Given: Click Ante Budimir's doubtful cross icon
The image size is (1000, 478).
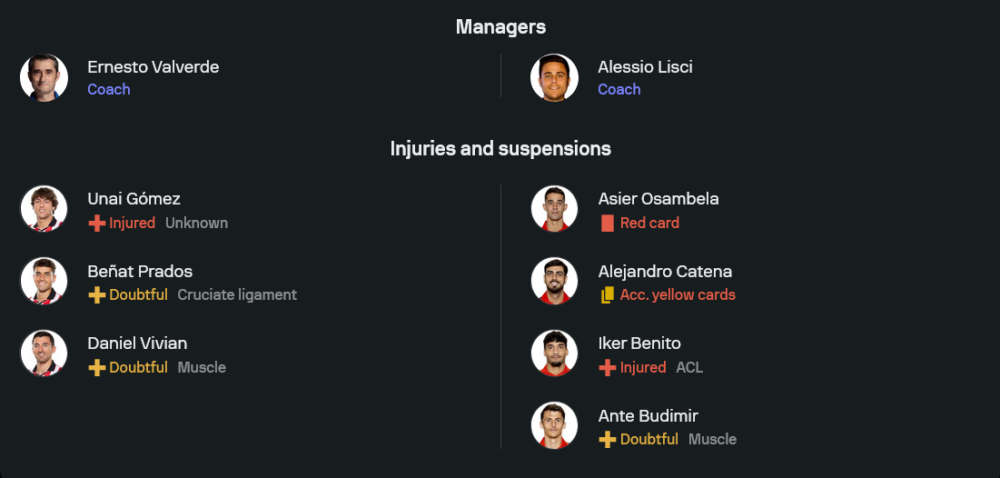Looking at the screenshot, I should tap(607, 439).
